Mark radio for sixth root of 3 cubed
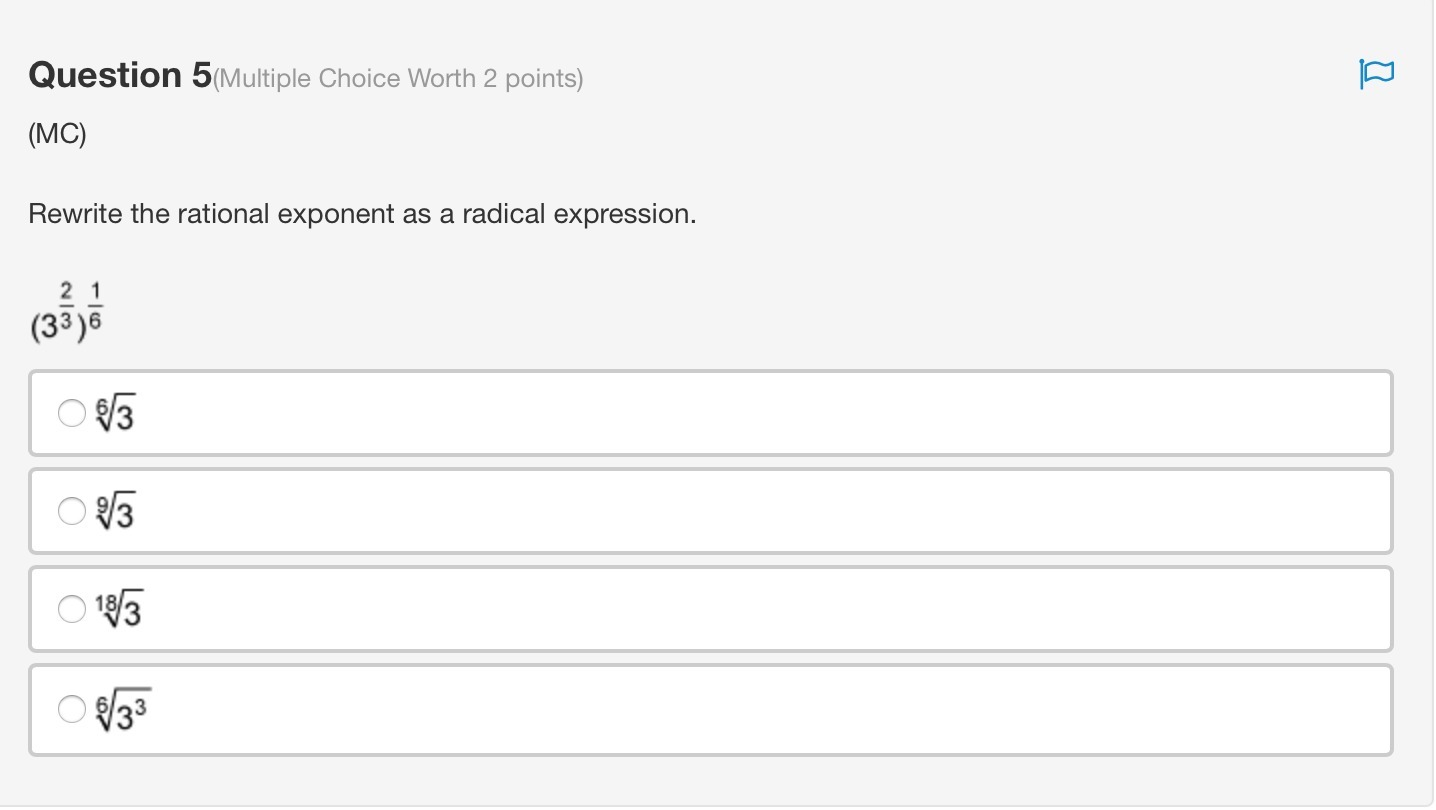1436x810 pixels. coord(72,709)
